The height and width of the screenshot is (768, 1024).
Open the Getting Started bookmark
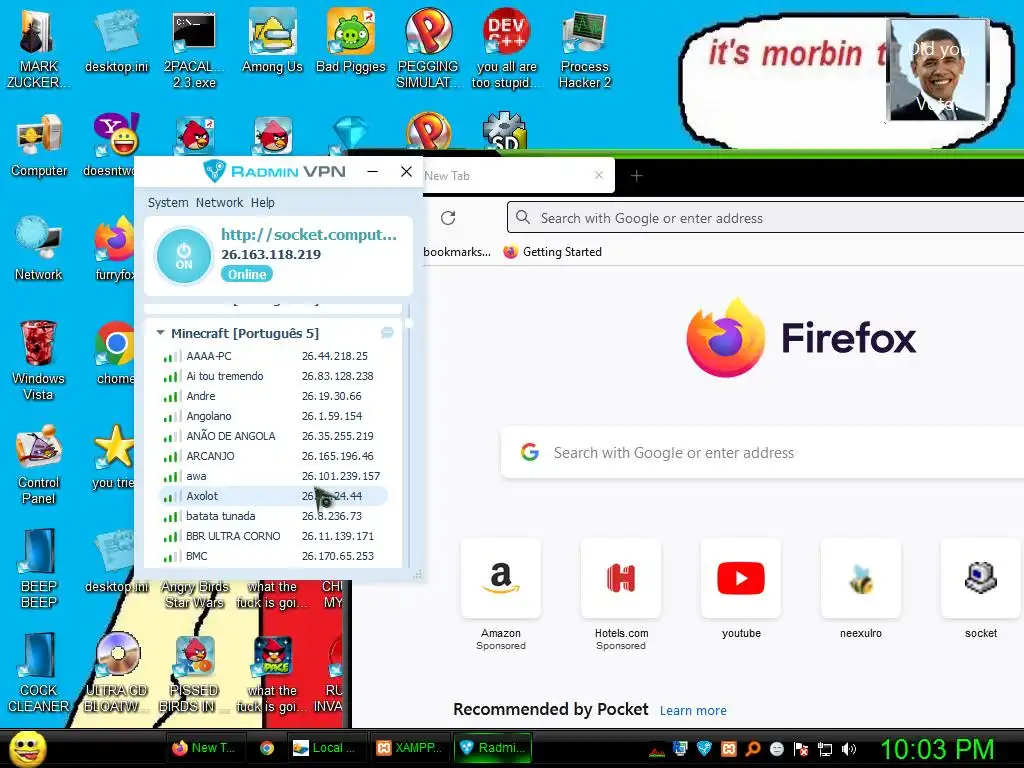click(x=552, y=252)
